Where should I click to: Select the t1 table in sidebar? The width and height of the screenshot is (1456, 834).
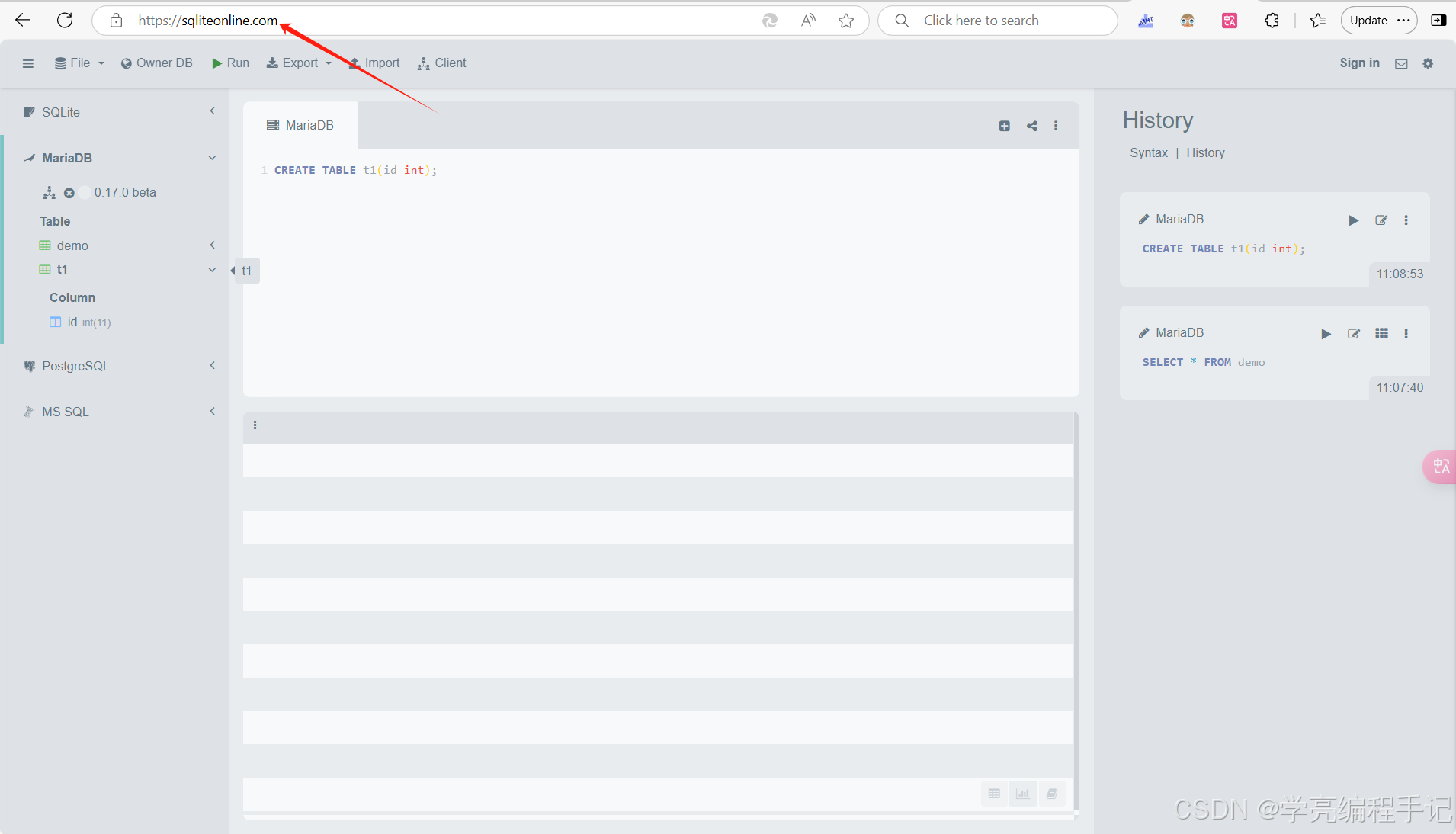click(62, 269)
